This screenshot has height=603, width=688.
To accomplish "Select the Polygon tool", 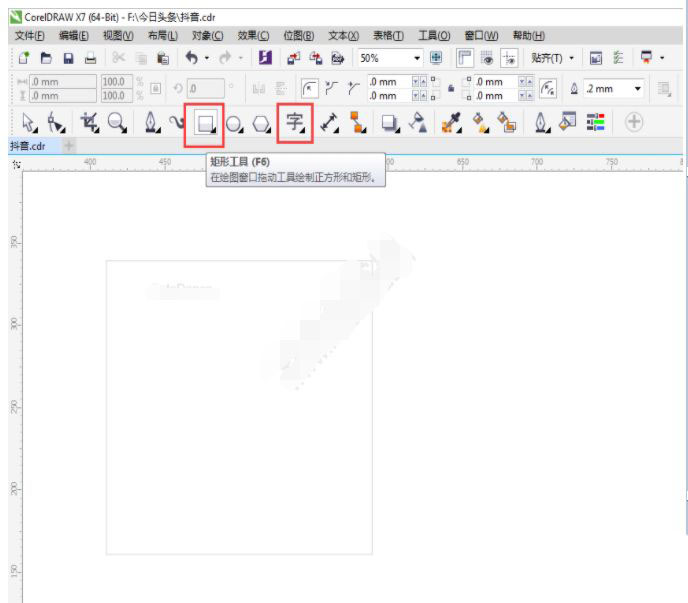I will tap(261, 123).
